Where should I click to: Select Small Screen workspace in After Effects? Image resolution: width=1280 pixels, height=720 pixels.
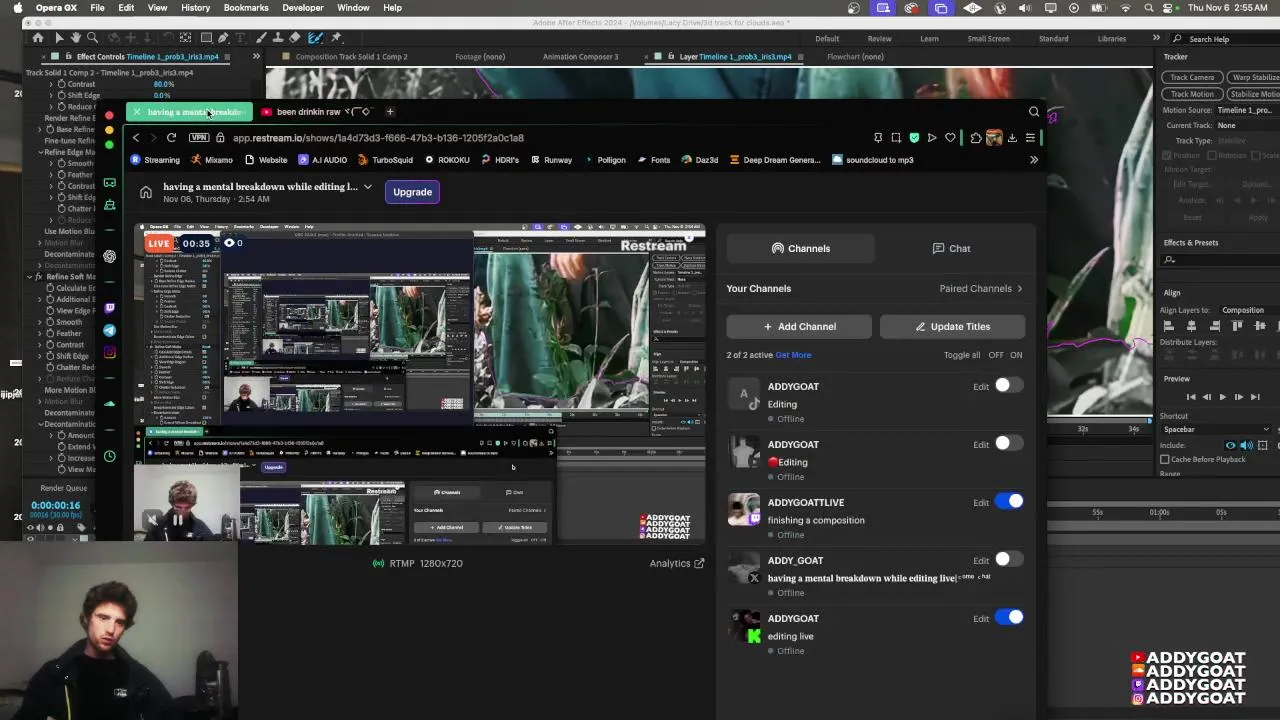[988, 39]
